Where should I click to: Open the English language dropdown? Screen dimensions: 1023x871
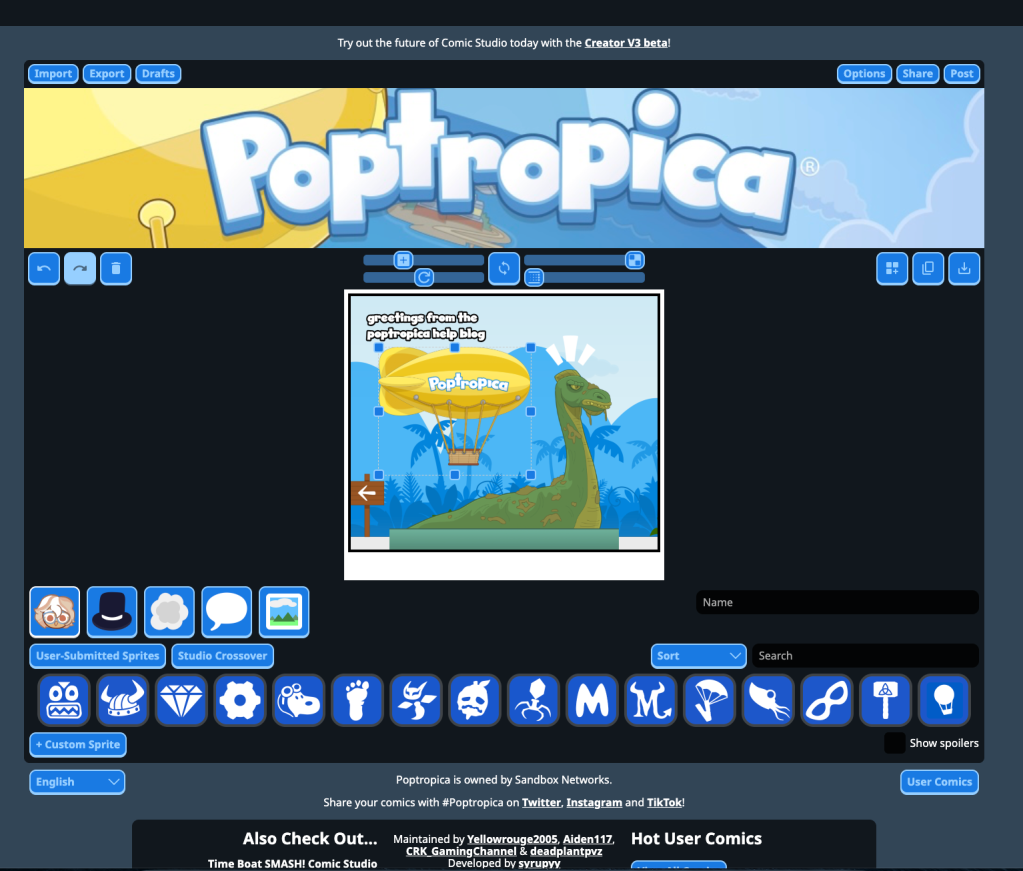(77, 782)
